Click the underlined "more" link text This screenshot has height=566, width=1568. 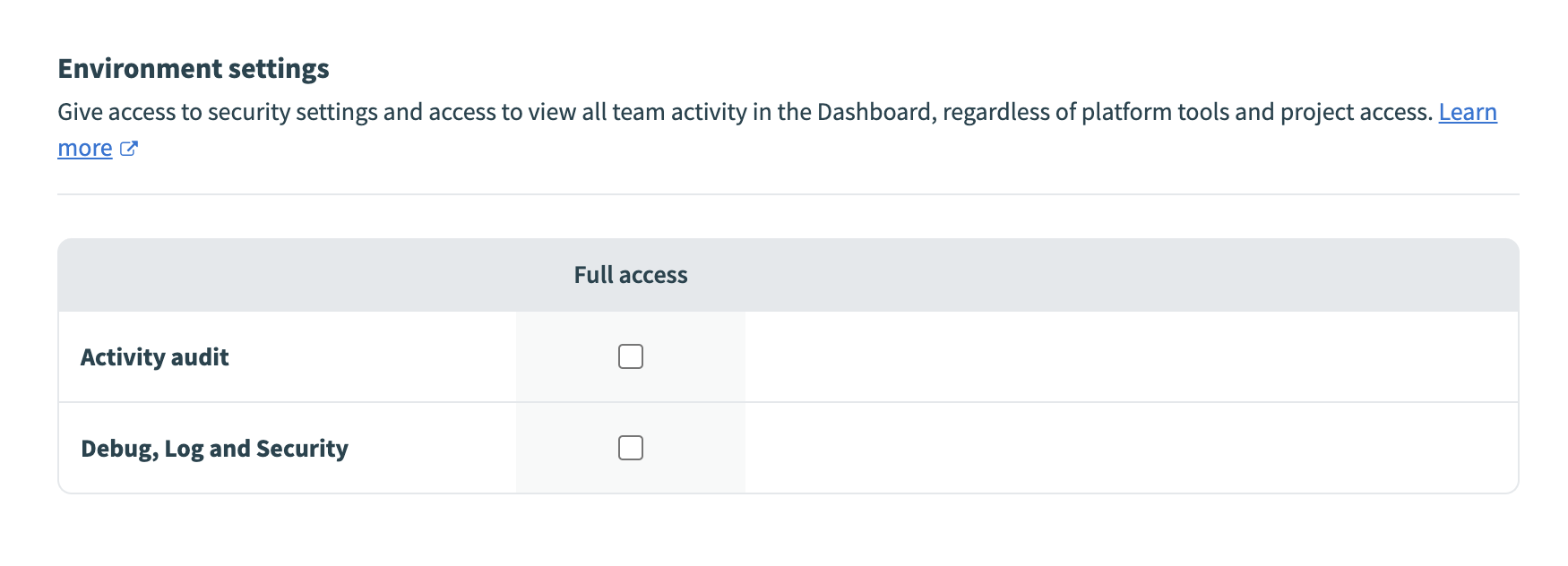(x=85, y=149)
